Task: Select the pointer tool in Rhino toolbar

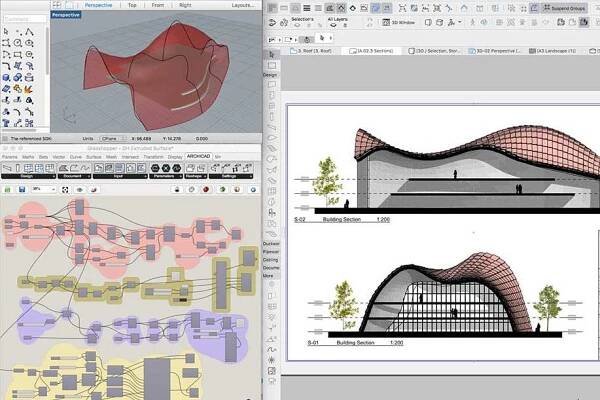Action: (7, 31)
